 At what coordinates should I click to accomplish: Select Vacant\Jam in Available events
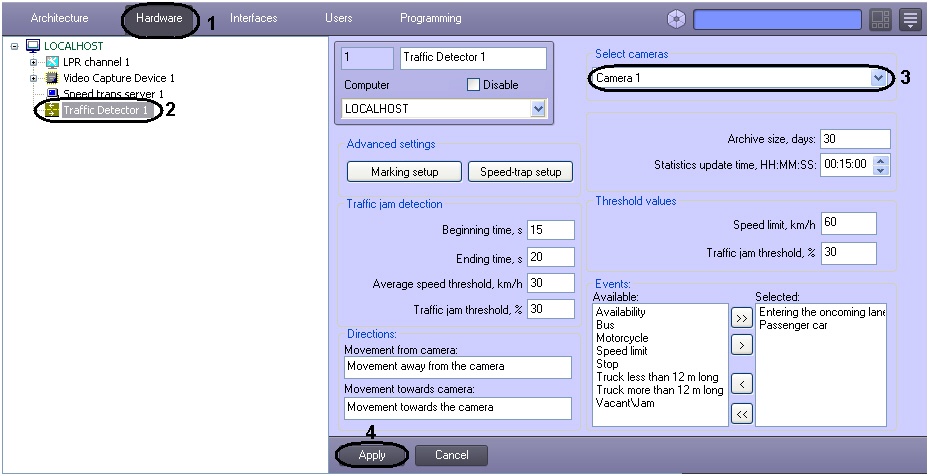625,403
